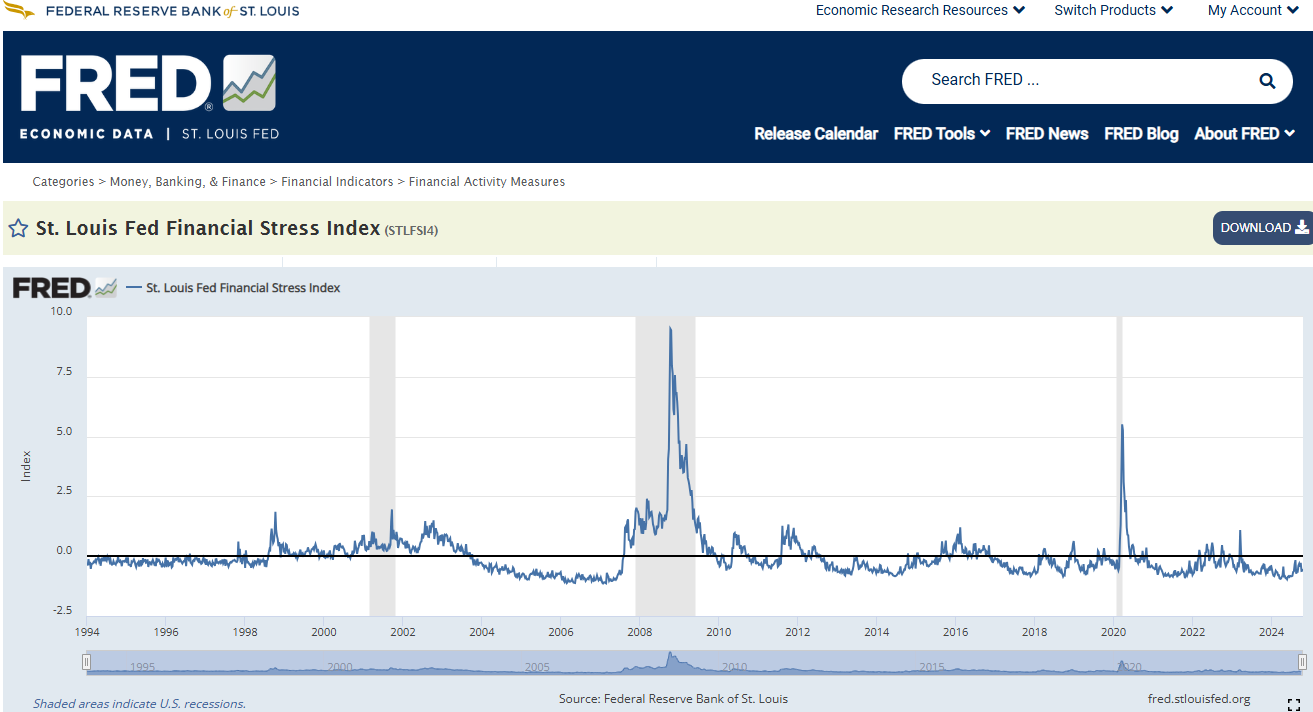
Task: Click Categories breadcrumb link
Action: pyautogui.click(x=63, y=182)
